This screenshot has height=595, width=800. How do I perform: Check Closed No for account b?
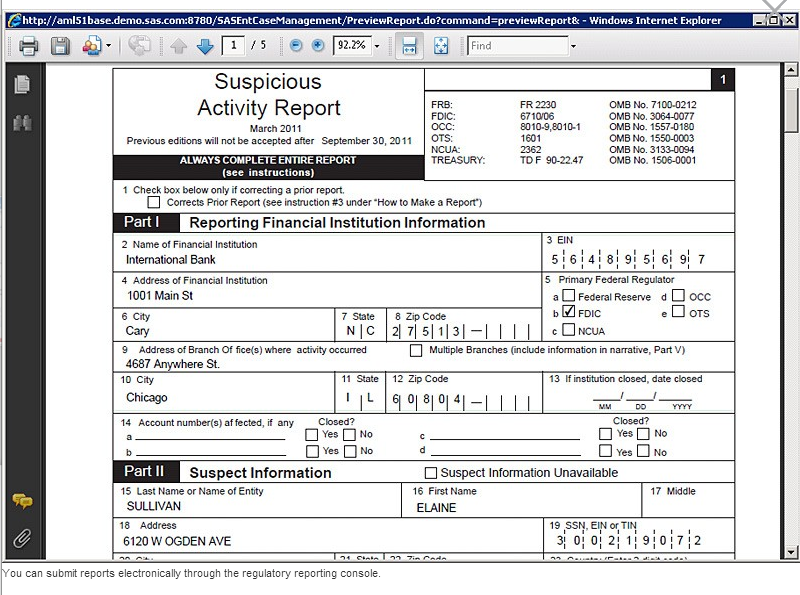tap(350, 452)
